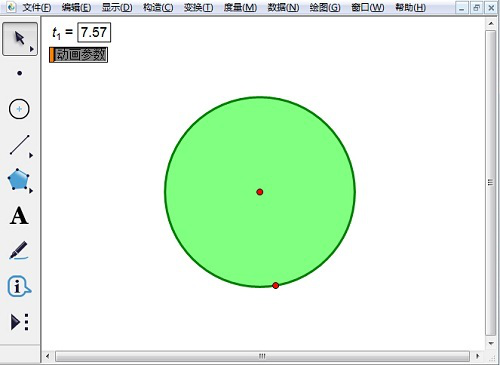Open the 绘图(G) menu
This screenshot has height=365, width=500.
pyautogui.click(x=325, y=7)
